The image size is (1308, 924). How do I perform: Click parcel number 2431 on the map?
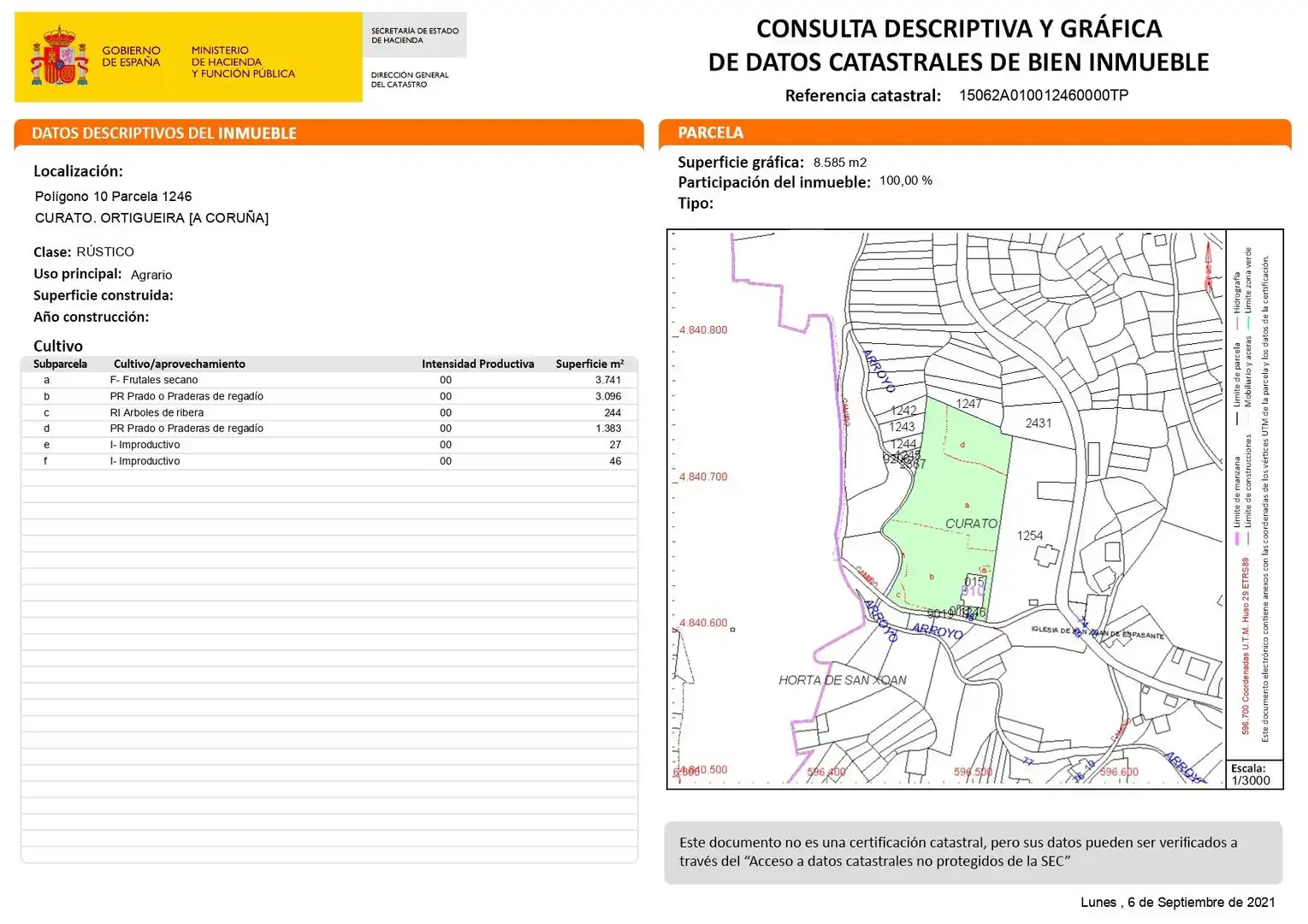click(1039, 423)
